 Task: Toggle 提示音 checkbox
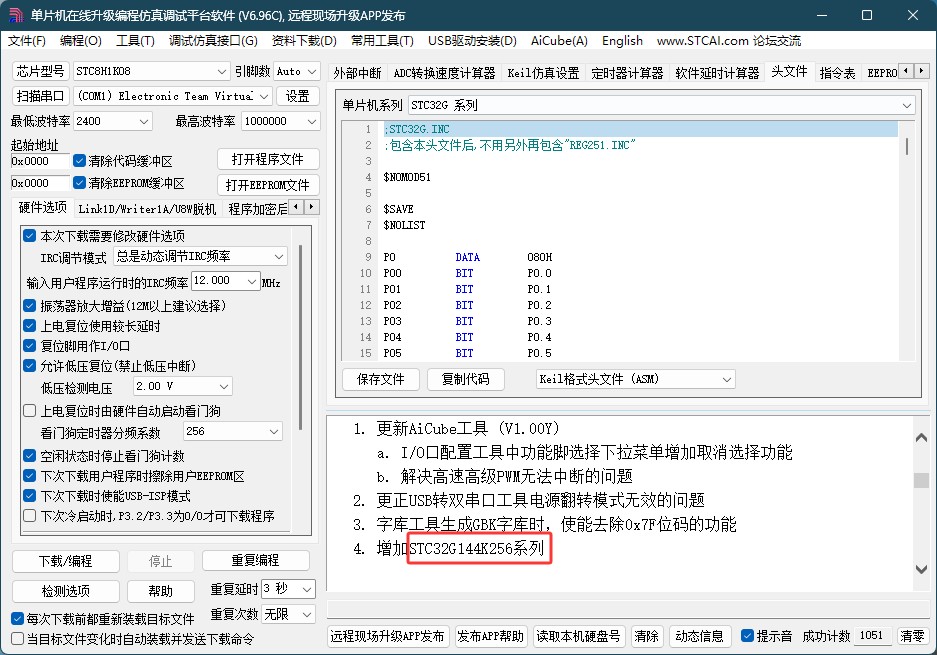[747, 636]
